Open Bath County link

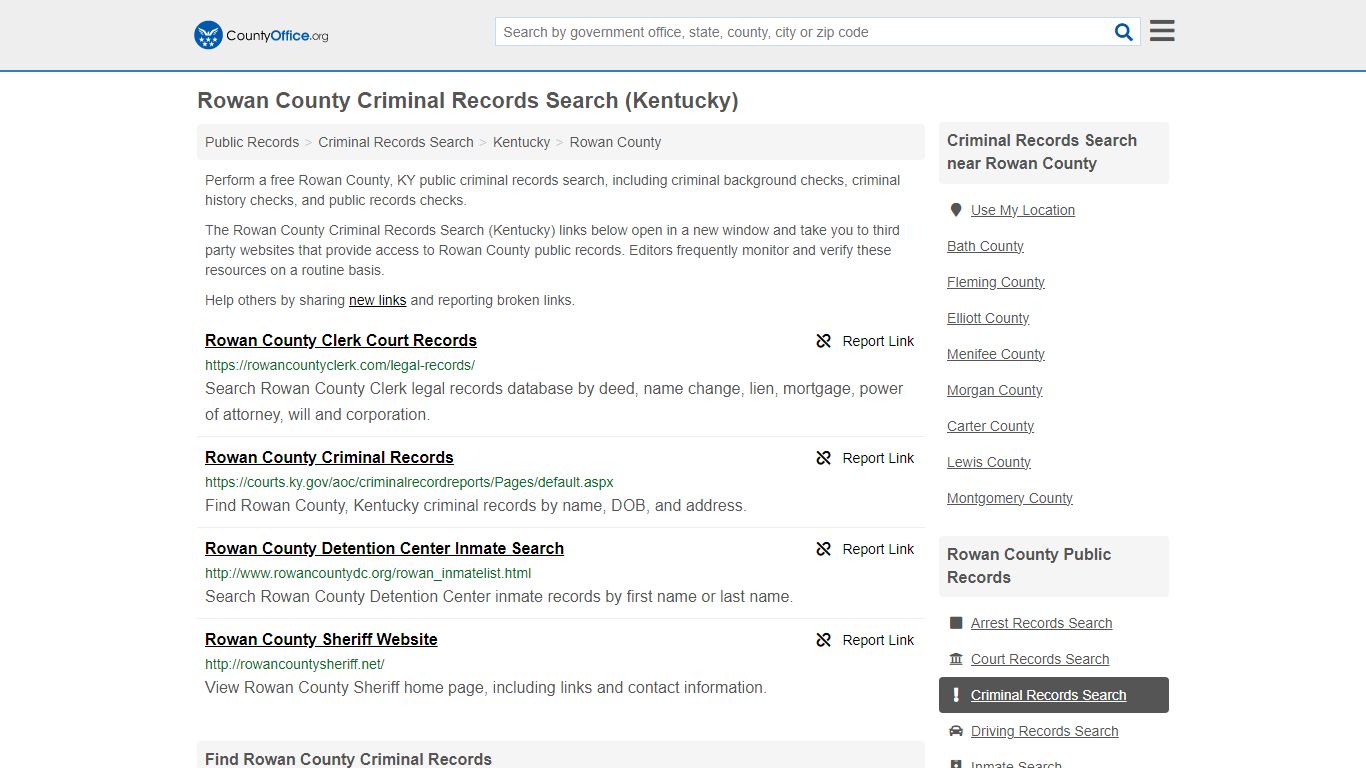985,246
